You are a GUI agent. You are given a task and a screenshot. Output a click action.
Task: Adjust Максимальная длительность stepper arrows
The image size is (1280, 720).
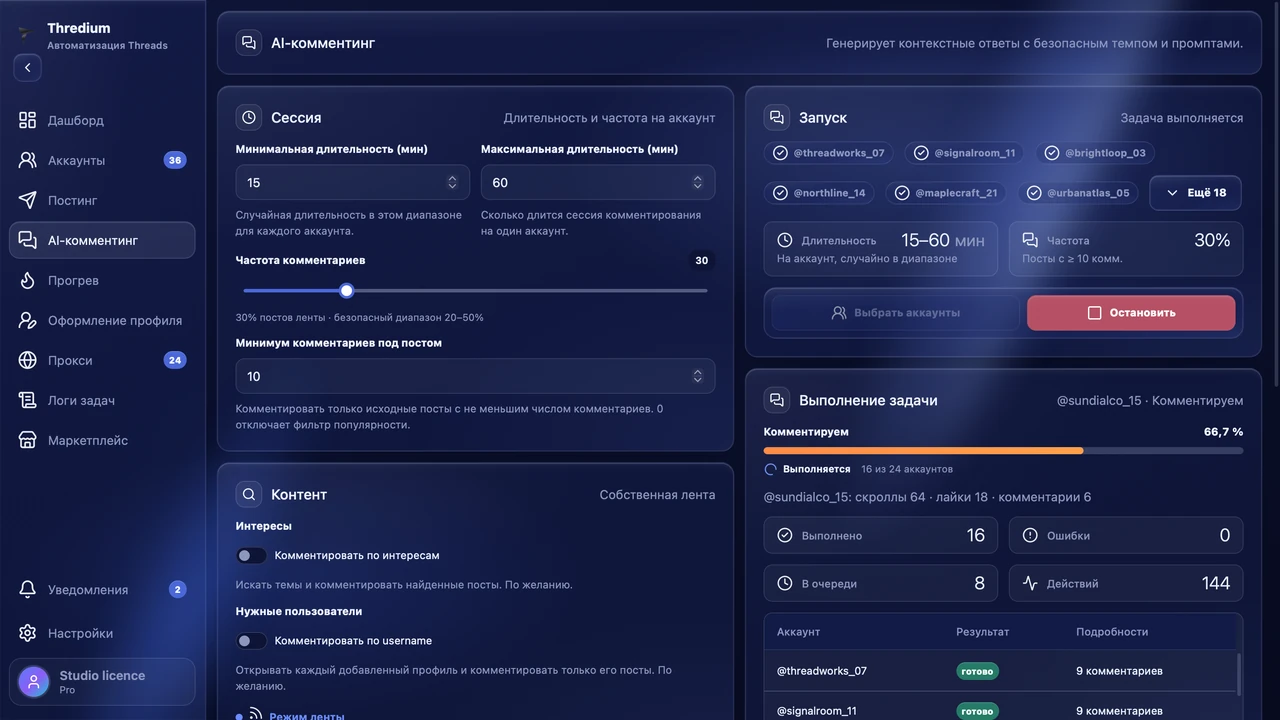[x=697, y=183]
